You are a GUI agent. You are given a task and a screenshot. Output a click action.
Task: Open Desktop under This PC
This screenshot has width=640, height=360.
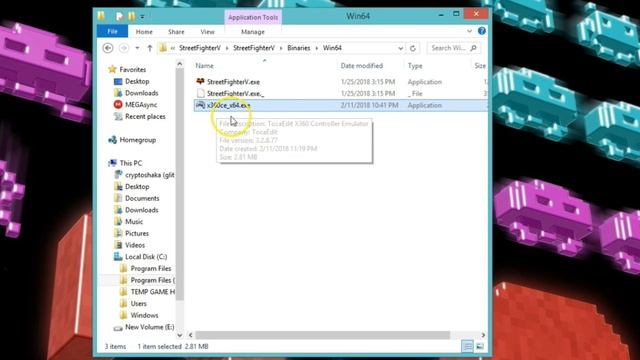point(137,187)
